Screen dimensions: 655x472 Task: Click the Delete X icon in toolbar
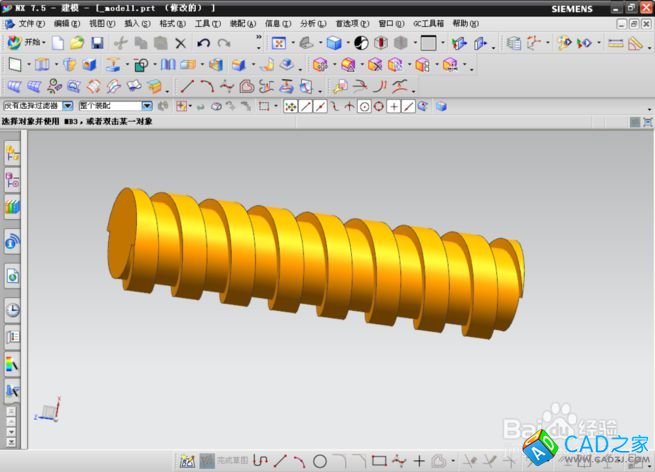[180, 43]
